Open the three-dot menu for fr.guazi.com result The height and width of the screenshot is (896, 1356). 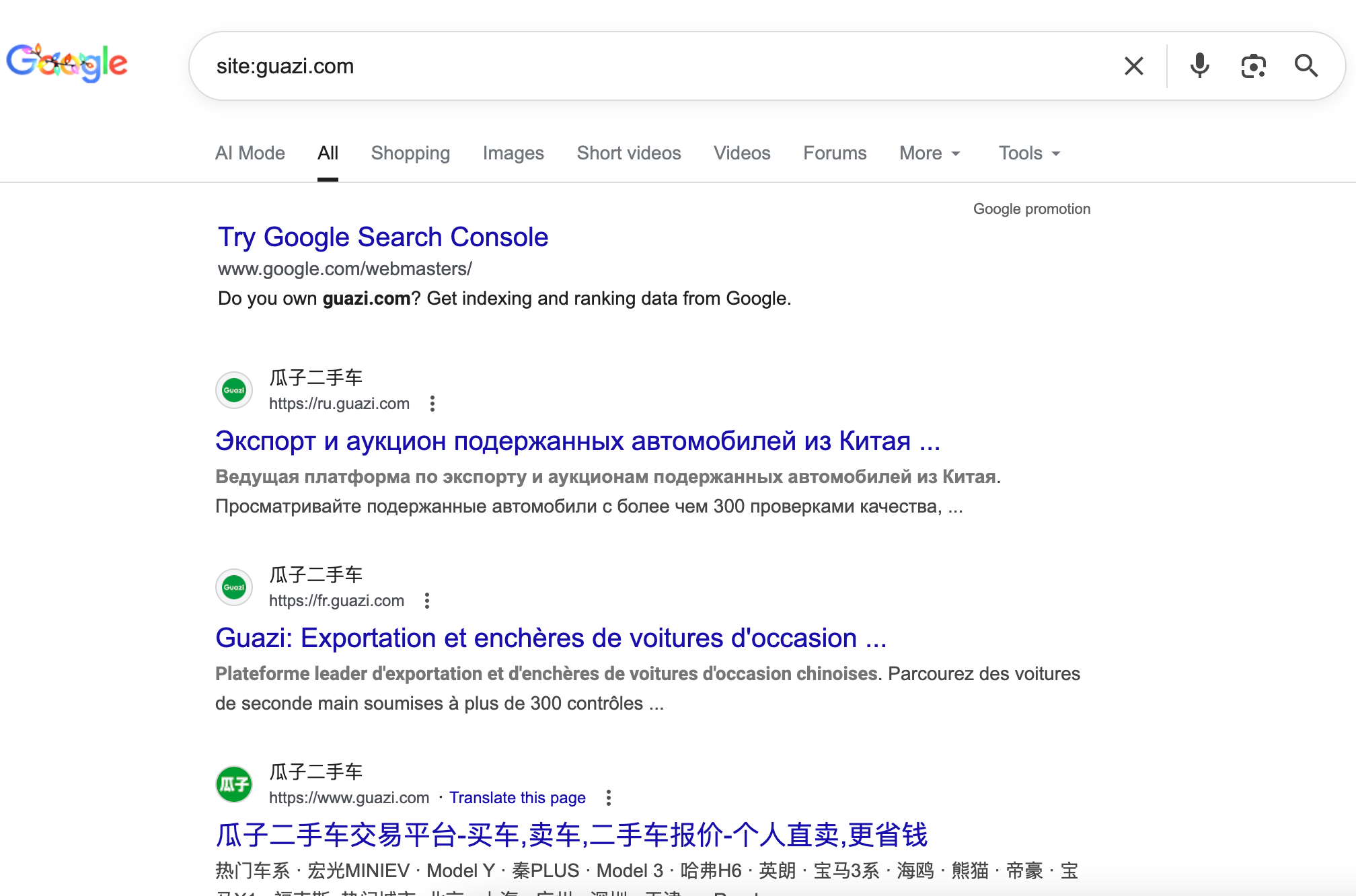coord(427,600)
